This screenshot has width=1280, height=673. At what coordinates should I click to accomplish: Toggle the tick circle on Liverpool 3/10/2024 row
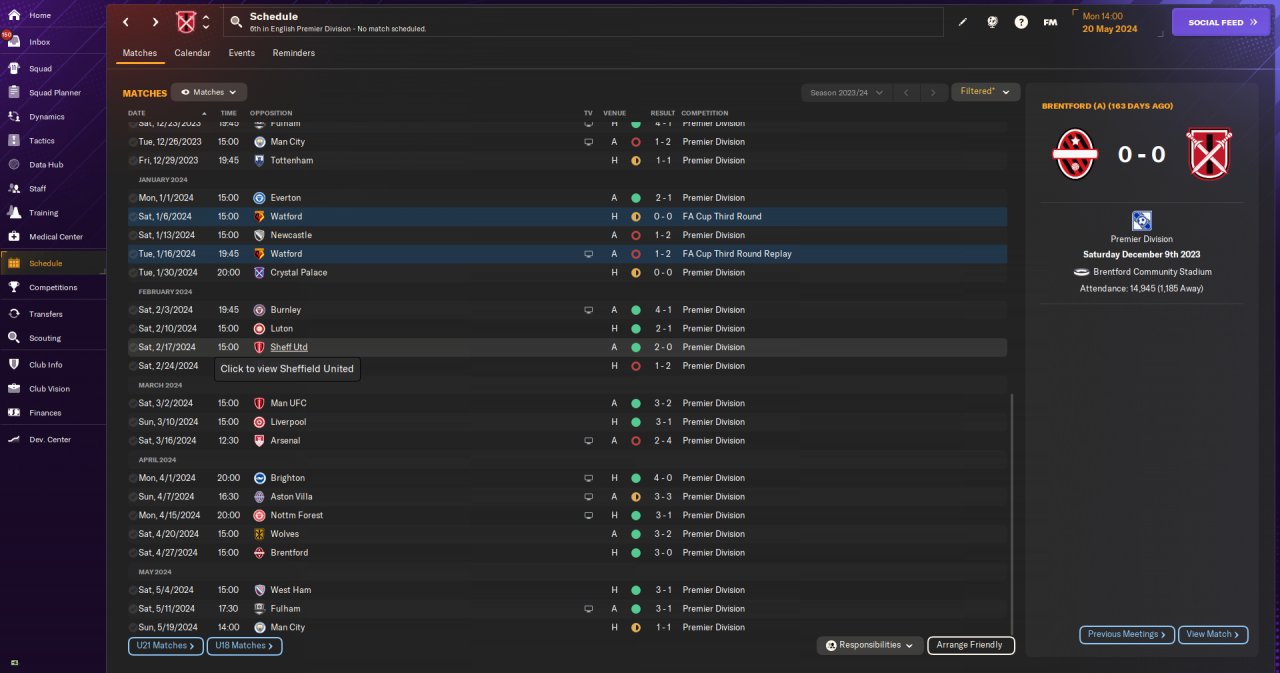pos(133,422)
